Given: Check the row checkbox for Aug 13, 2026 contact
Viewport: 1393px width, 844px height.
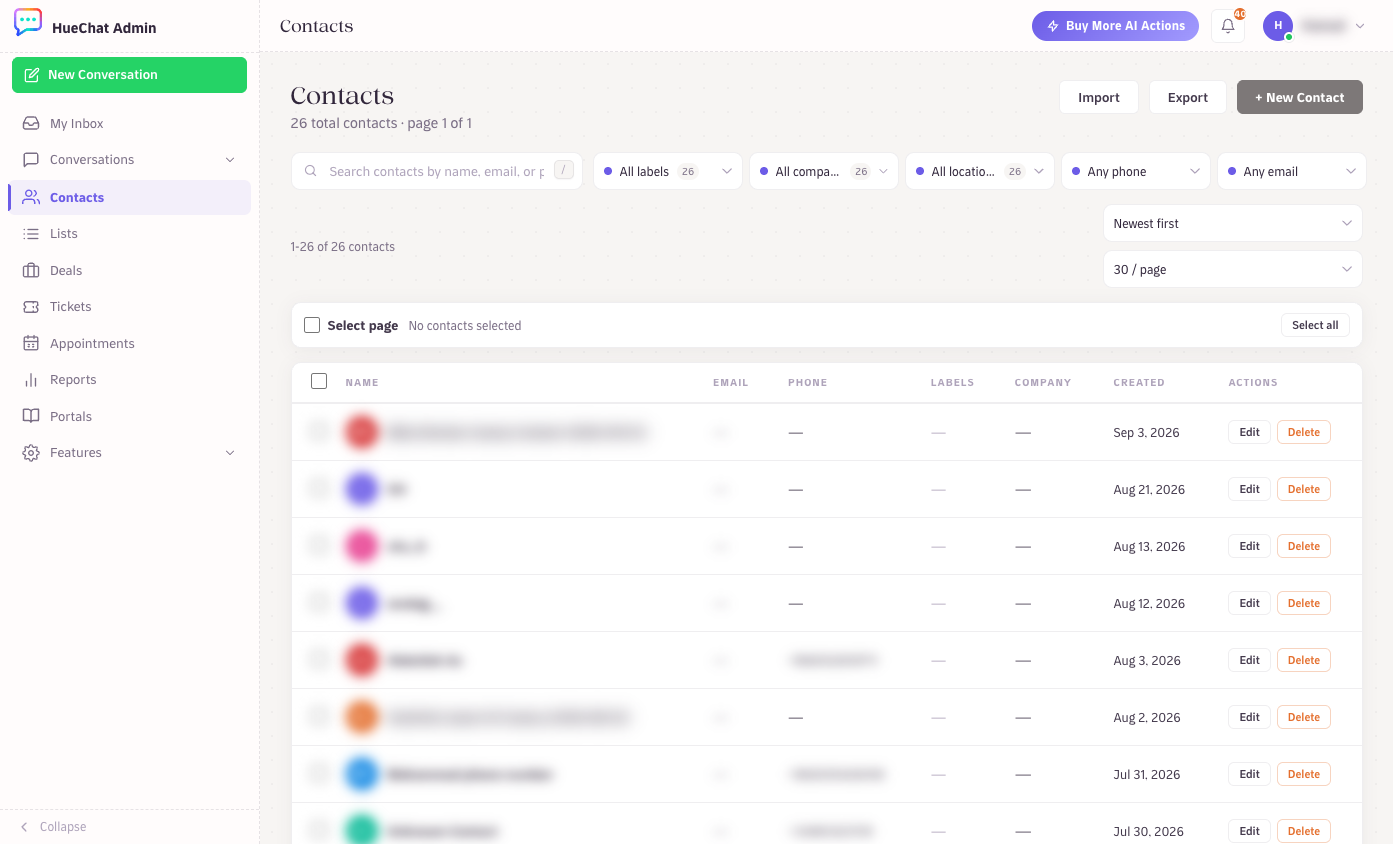Looking at the screenshot, I should tap(319, 546).
